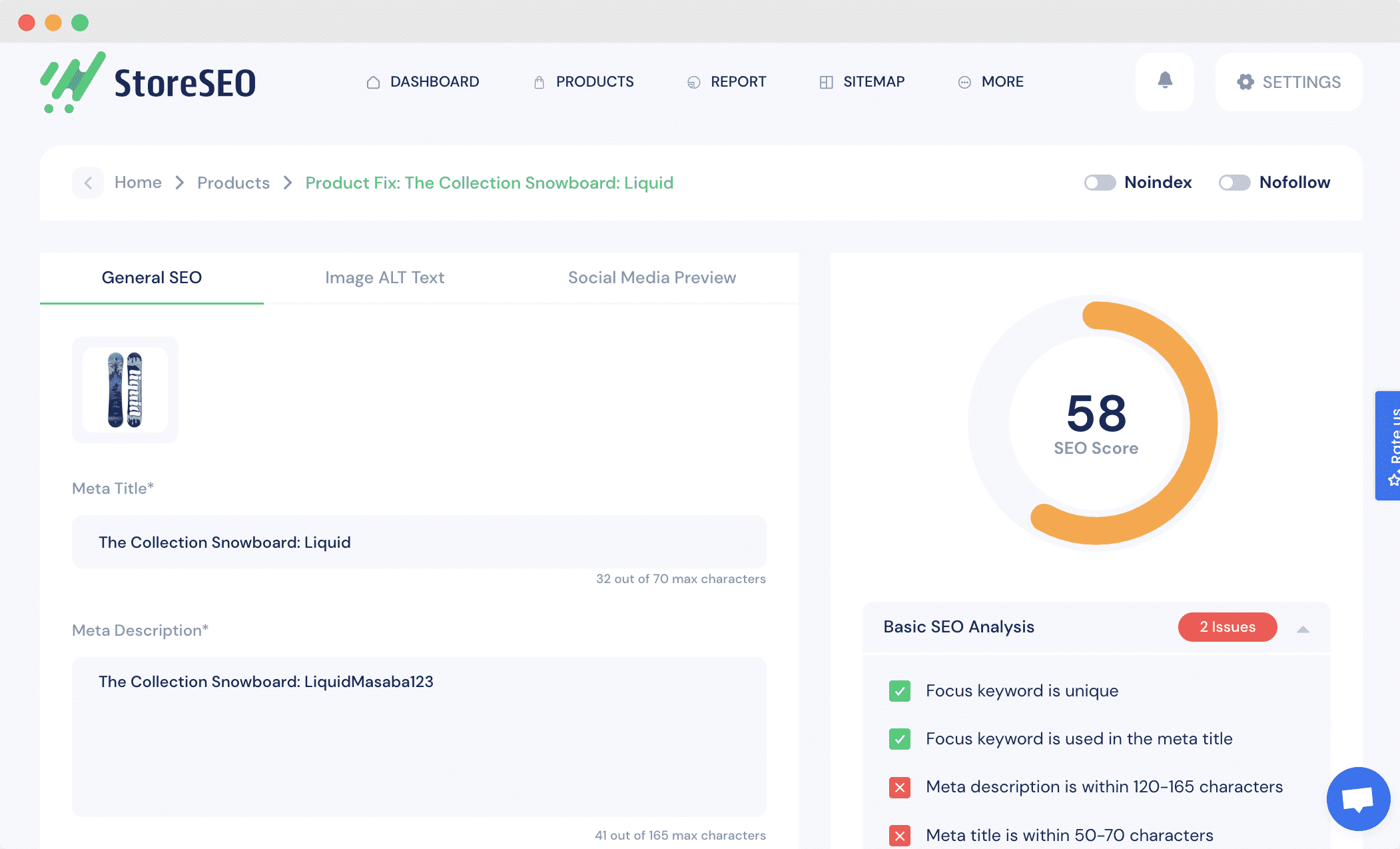The width and height of the screenshot is (1400, 849).
Task: Click the back navigation arrow
Action: click(88, 183)
